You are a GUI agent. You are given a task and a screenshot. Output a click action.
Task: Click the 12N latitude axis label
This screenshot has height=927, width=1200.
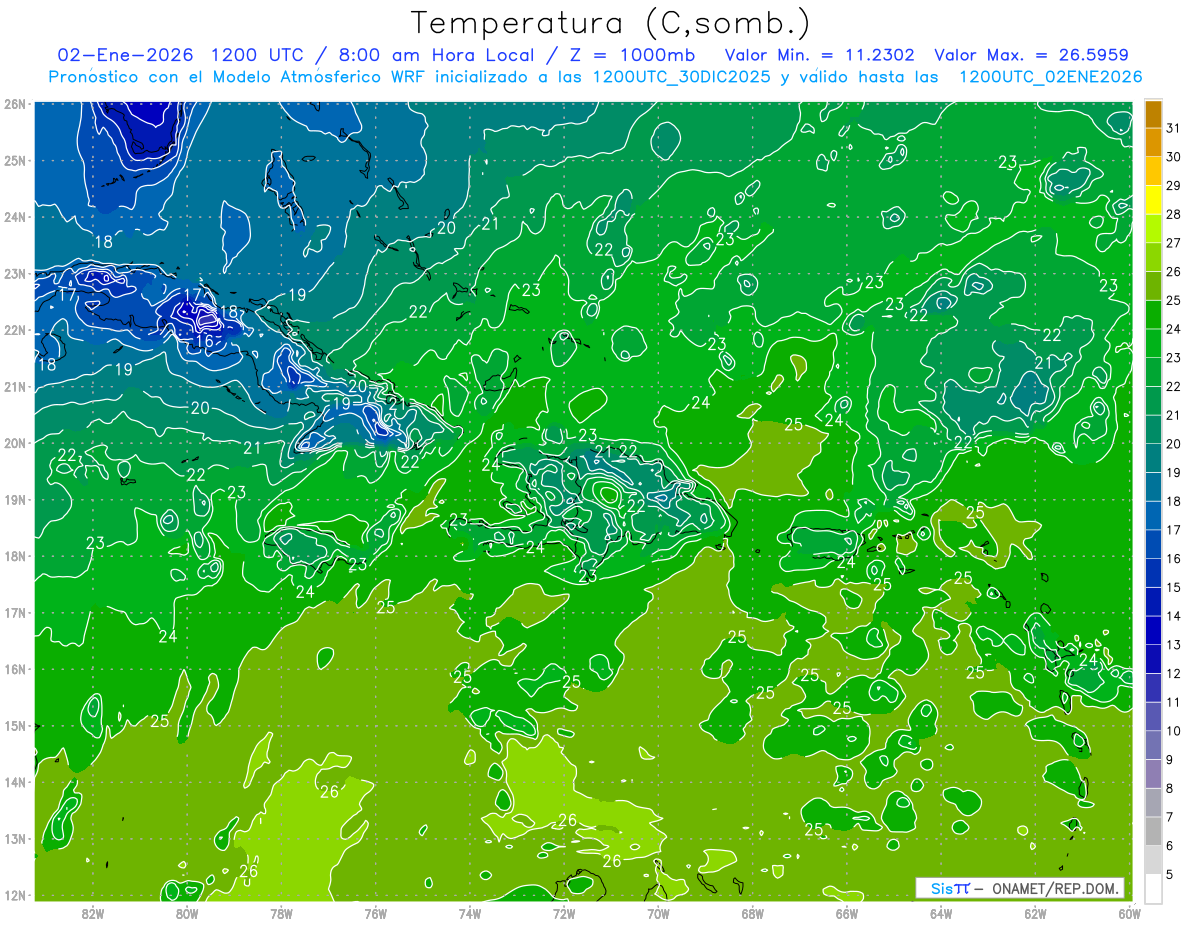14,895
